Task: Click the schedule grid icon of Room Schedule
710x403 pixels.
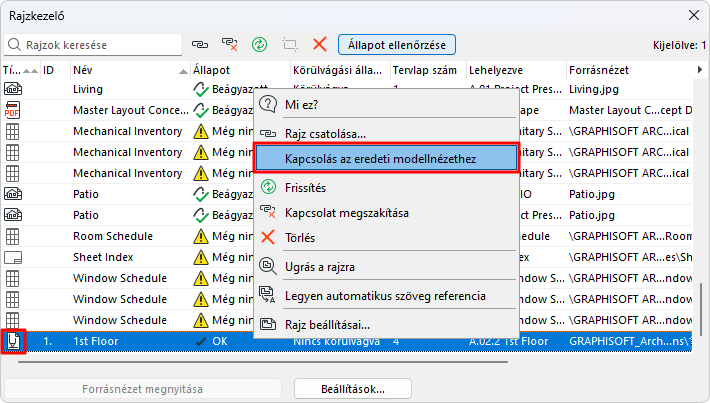Action: (x=12, y=236)
